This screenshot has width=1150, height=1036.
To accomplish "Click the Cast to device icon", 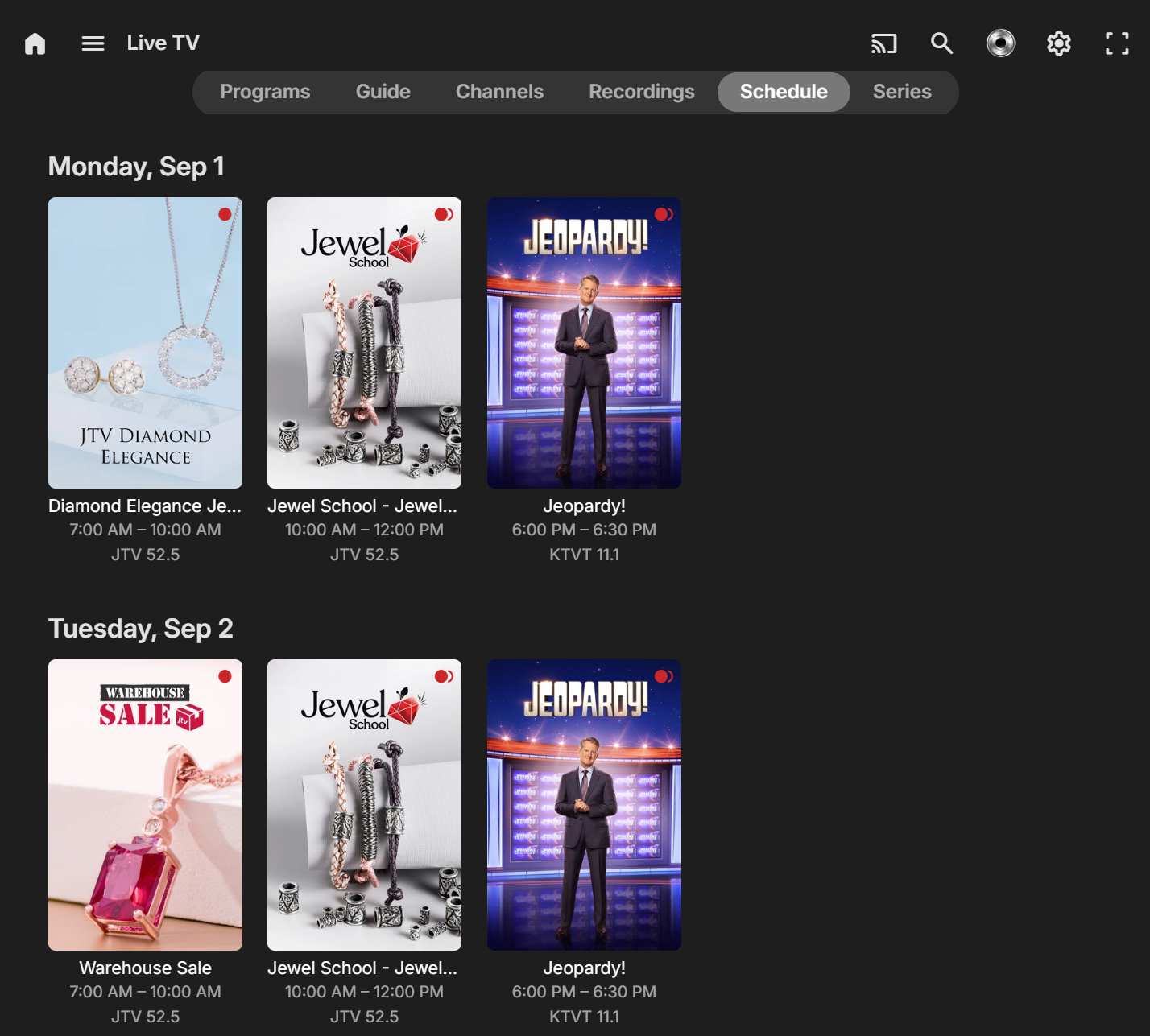I will point(883,43).
